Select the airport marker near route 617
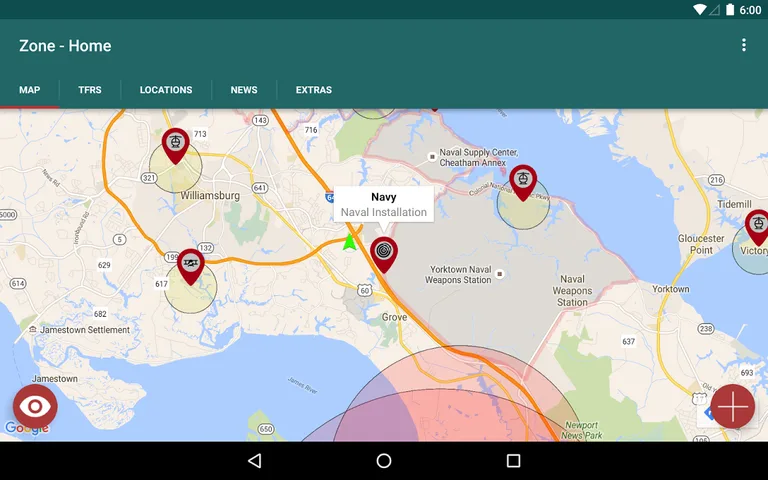This screenshot has height=480, width=768. (191, 266)
